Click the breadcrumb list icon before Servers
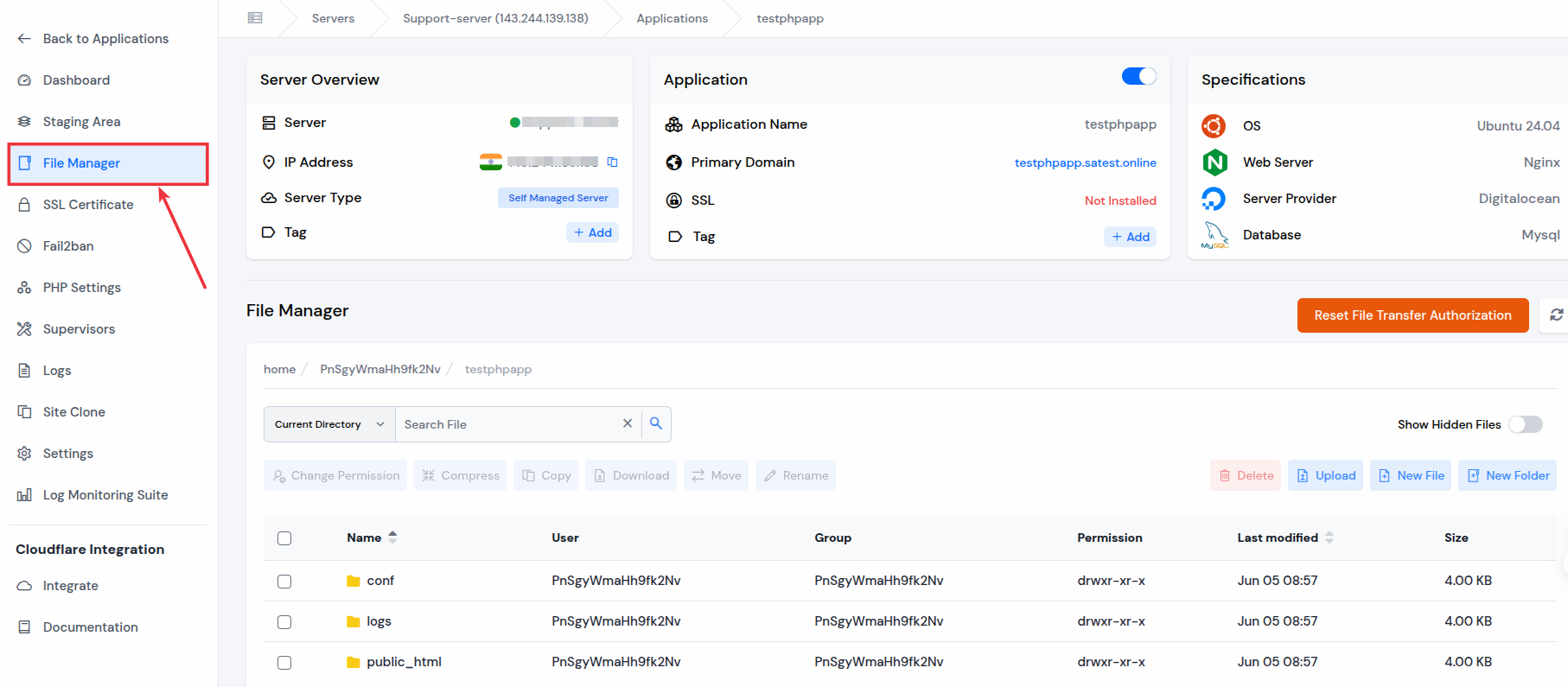 (x=255, y=18)
